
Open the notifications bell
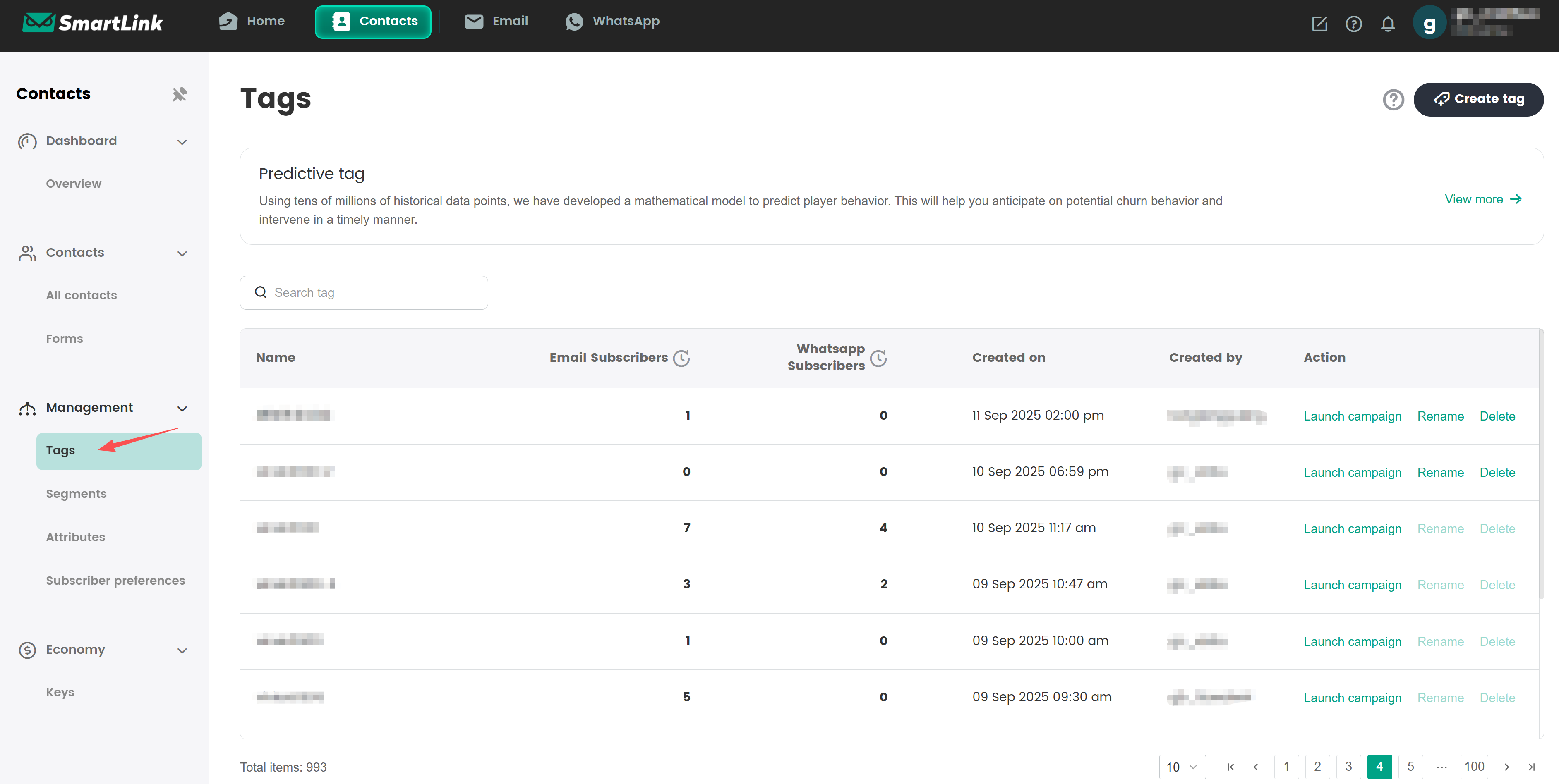pos(1387,24)
